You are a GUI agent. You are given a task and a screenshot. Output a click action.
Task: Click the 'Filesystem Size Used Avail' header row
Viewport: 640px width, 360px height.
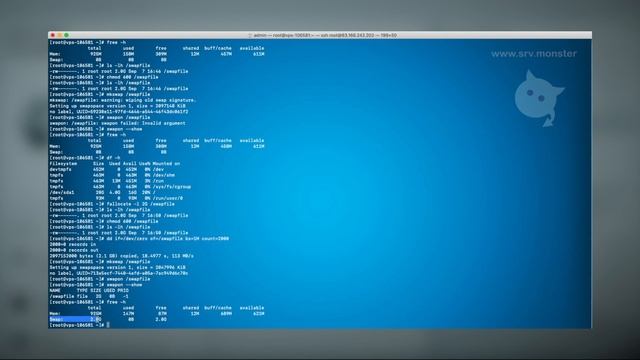(115, 164)
